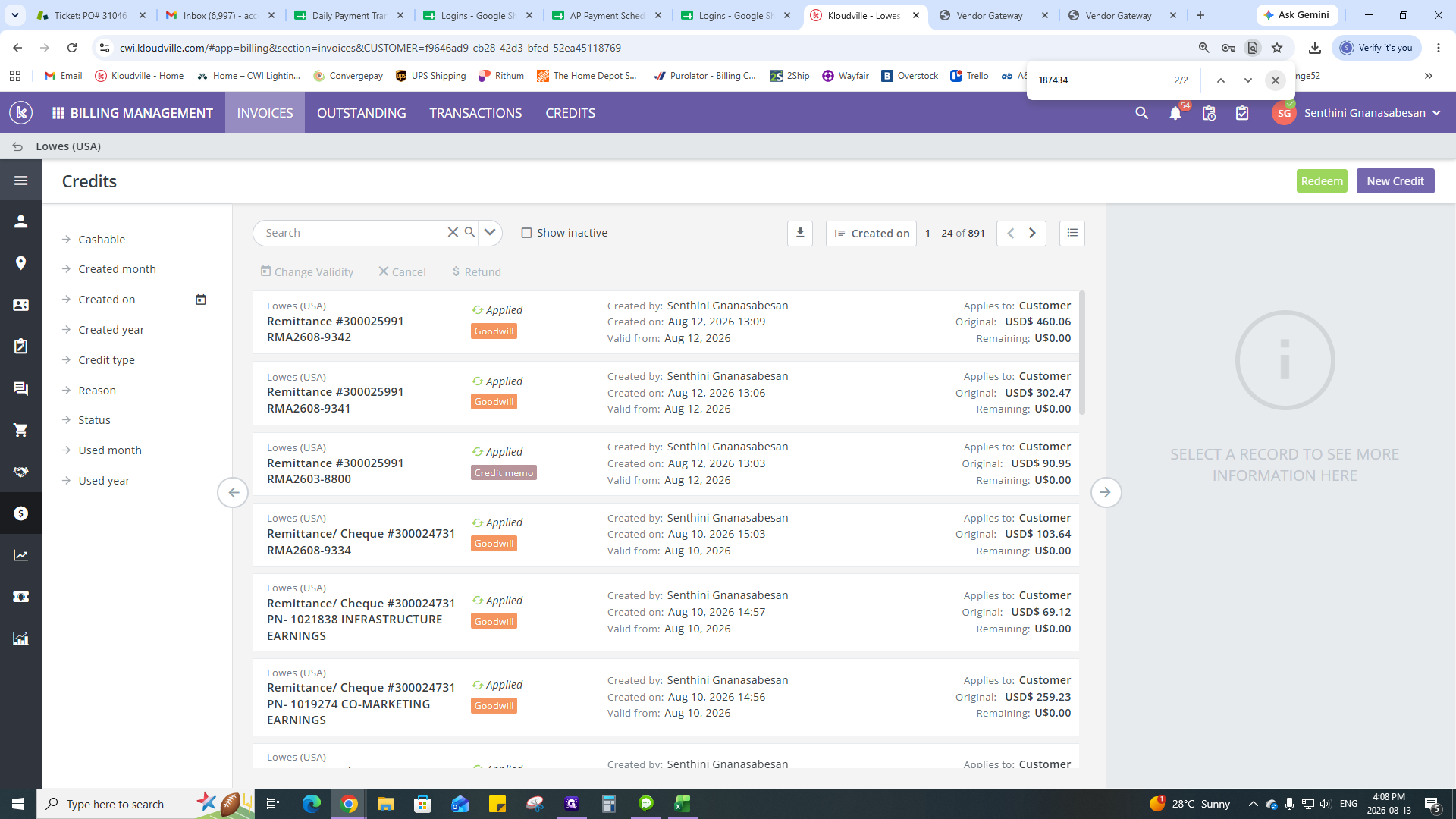Go to next page of credits
The image size is (1456, 819).
[x=1032, y=233]
